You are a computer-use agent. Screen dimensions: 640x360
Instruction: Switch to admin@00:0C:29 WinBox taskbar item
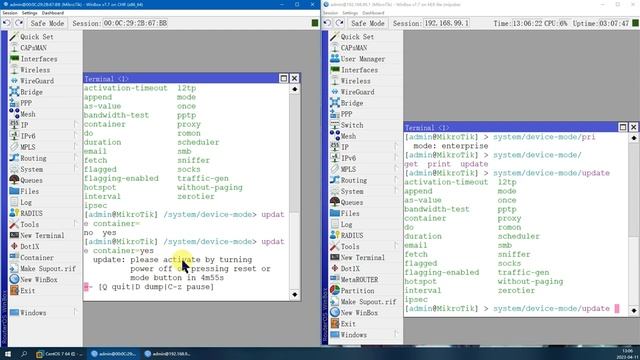pyautogui.click(x=114, y=353)
